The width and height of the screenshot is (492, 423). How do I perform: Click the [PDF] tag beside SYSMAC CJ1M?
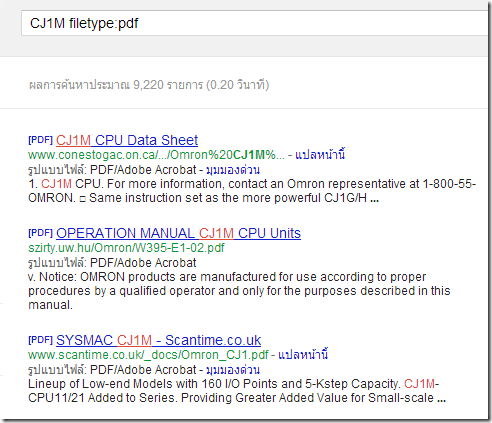tap(41, 340)
